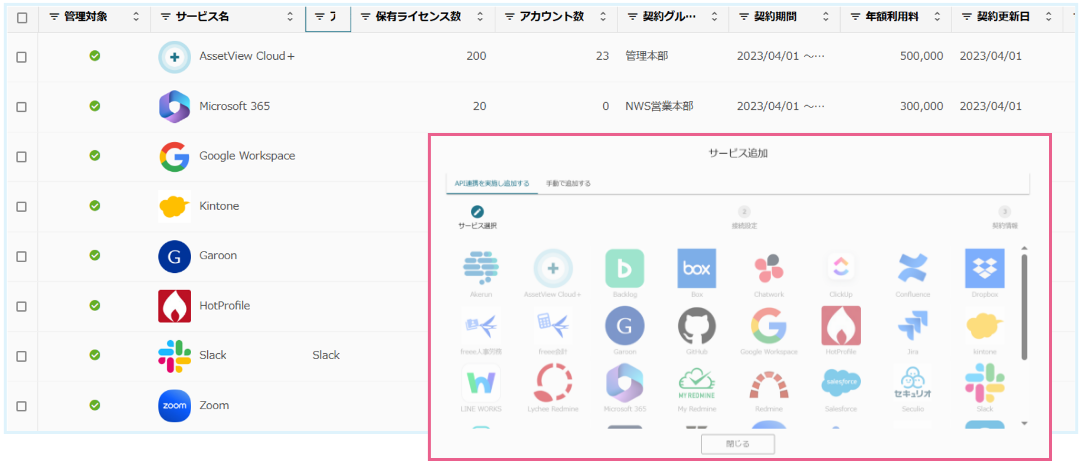Screen dimensions: 1080x470
Task: Choose Google Workspace in the service add dialog
Action: 769,325
